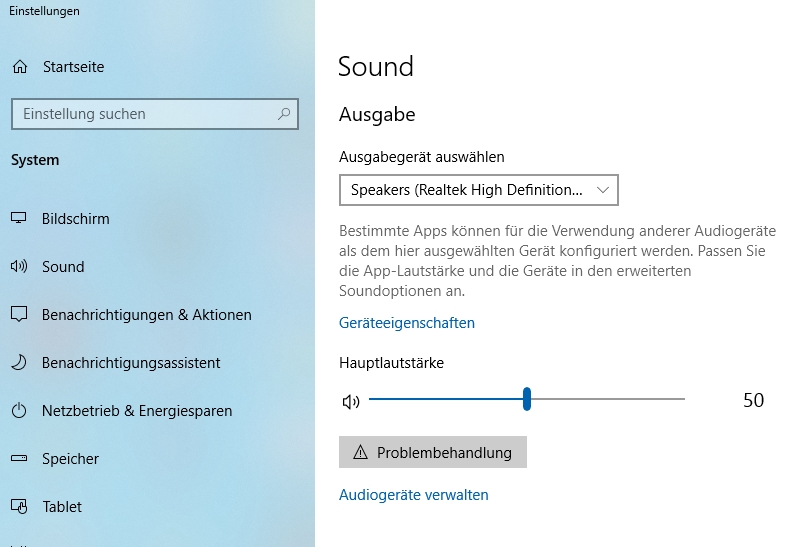Click the chevron arrow of Speakers combo box
The height and width of the screenshot is (547, 812).
click(602, 190)
